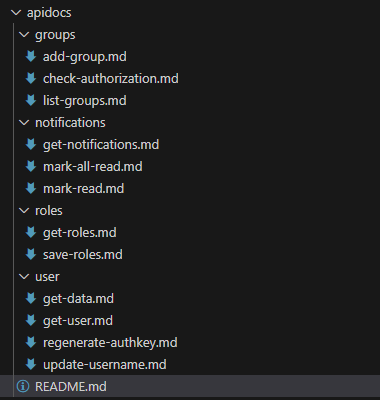380x400 pixels.
Task: Click the markdown icon beside get-notifications.md
Action: [31, 144]
